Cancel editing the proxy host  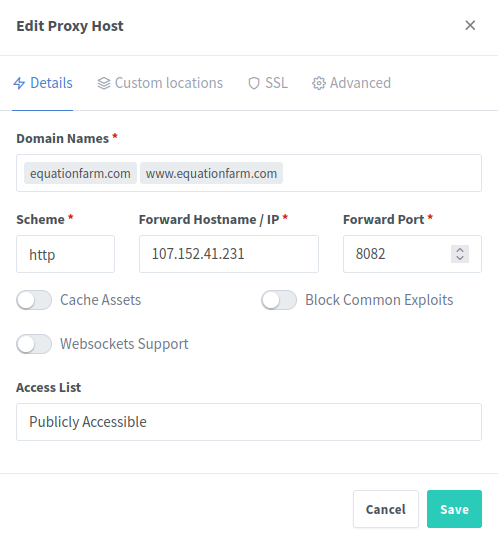(x=386, y=509)
